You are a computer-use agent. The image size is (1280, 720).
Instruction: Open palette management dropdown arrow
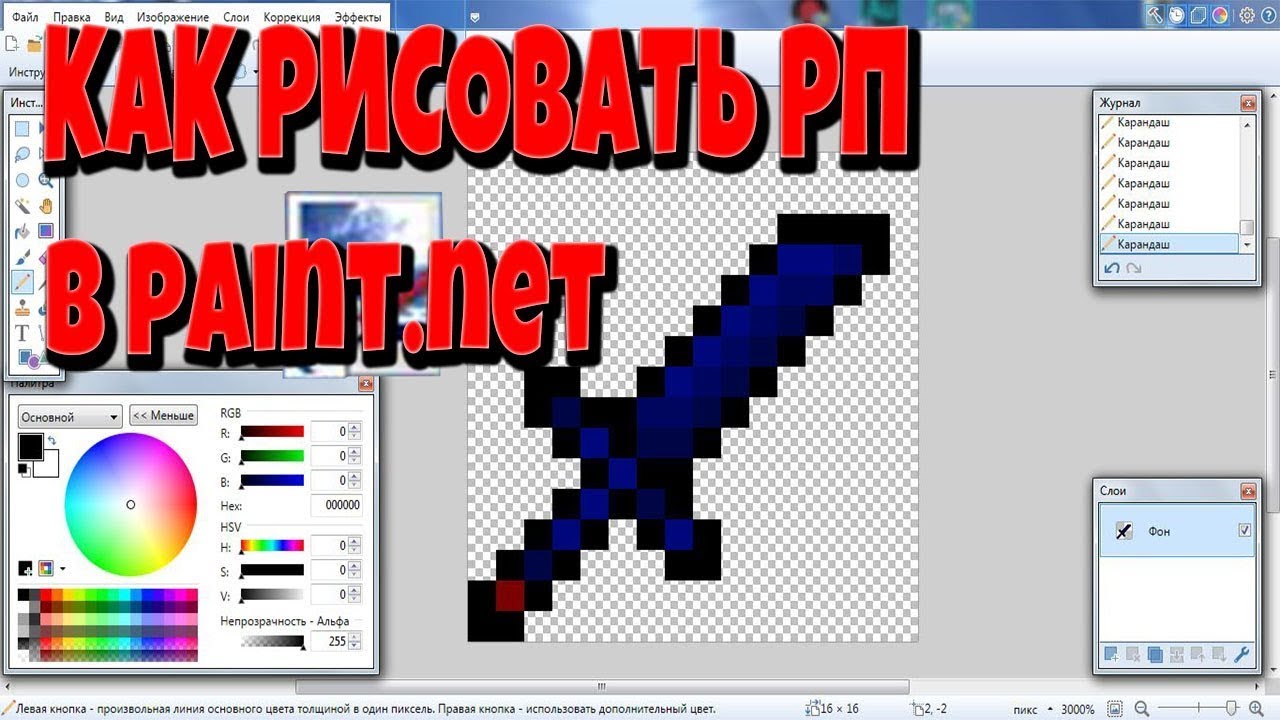(x=63, y=569)
